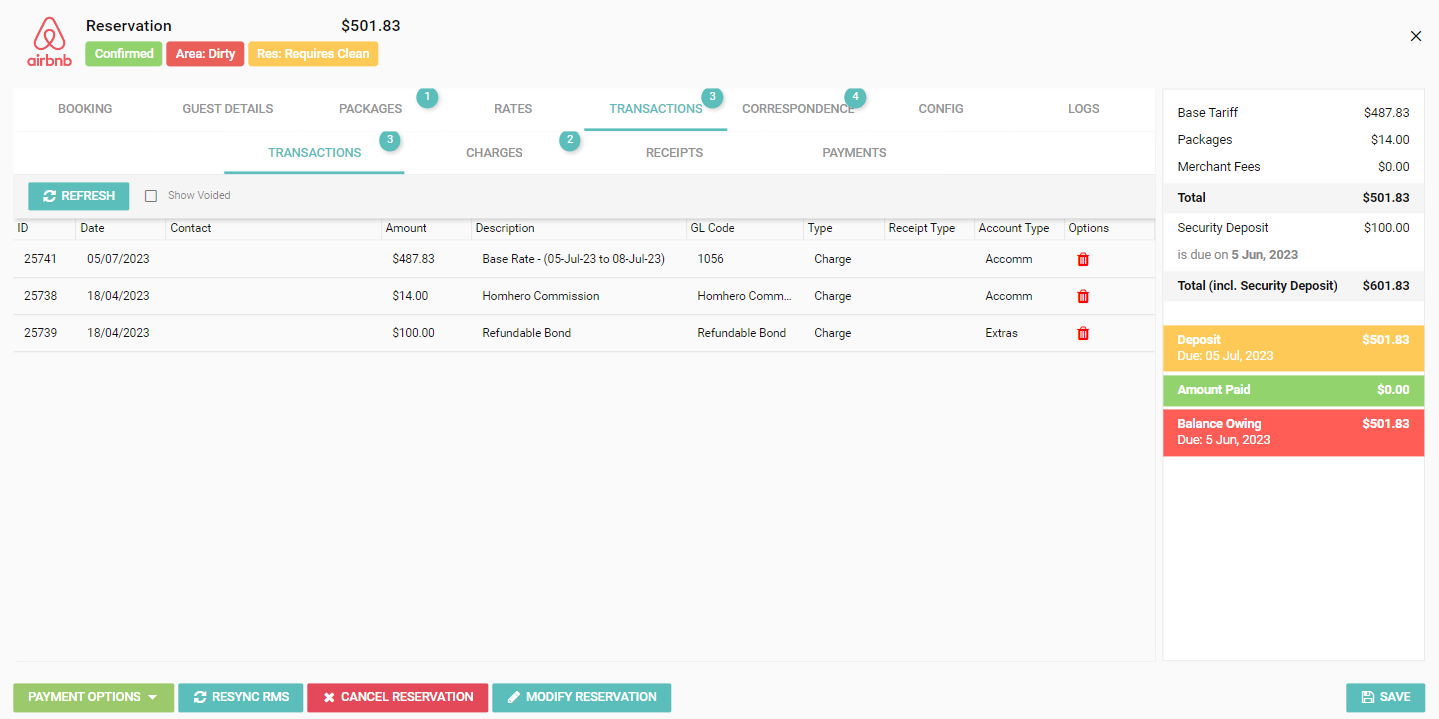Click the Cancel Reservation button
1439x719 pixels.
(x=397, y=697)
